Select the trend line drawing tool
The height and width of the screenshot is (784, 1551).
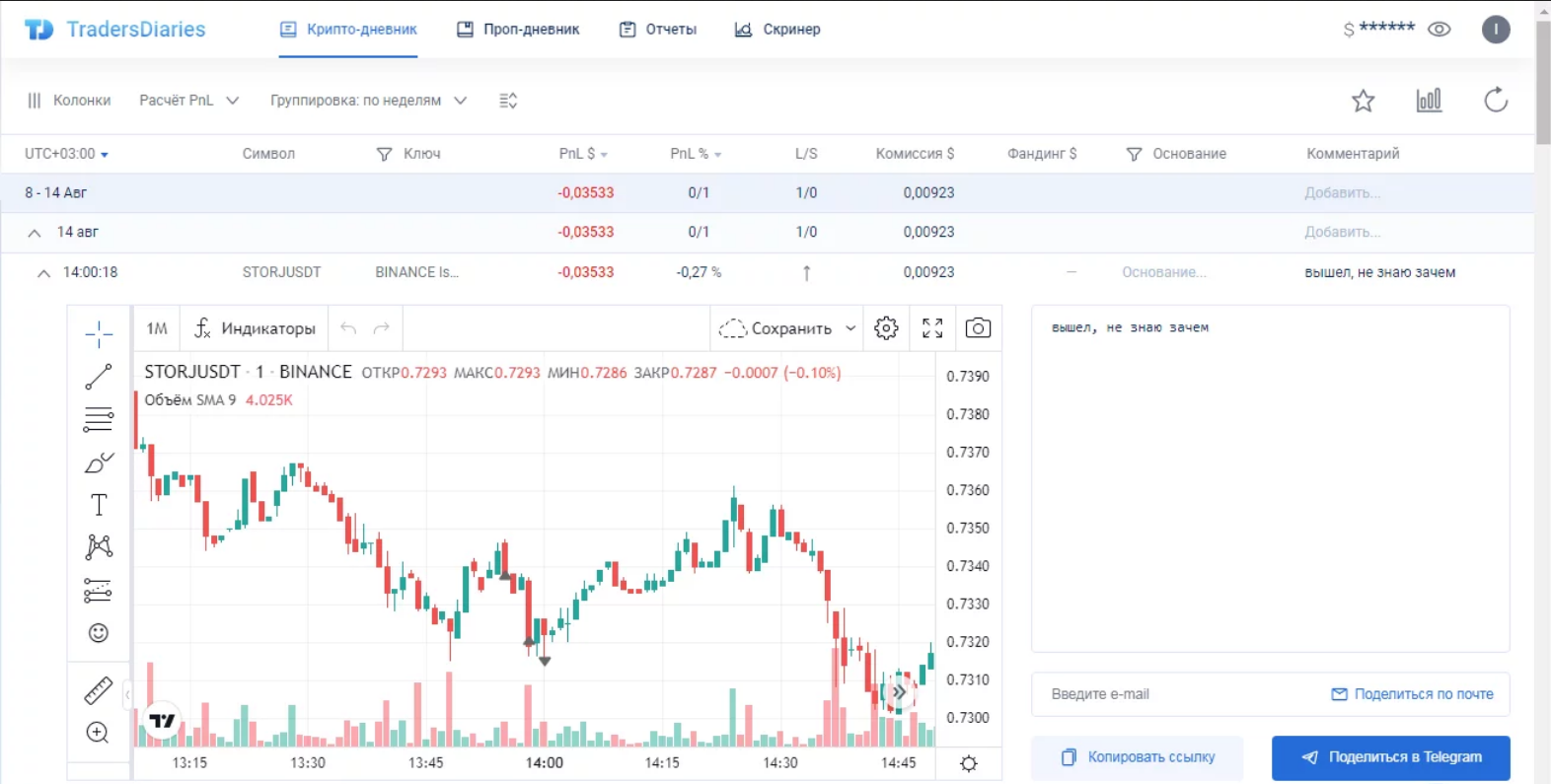[99, 377]
